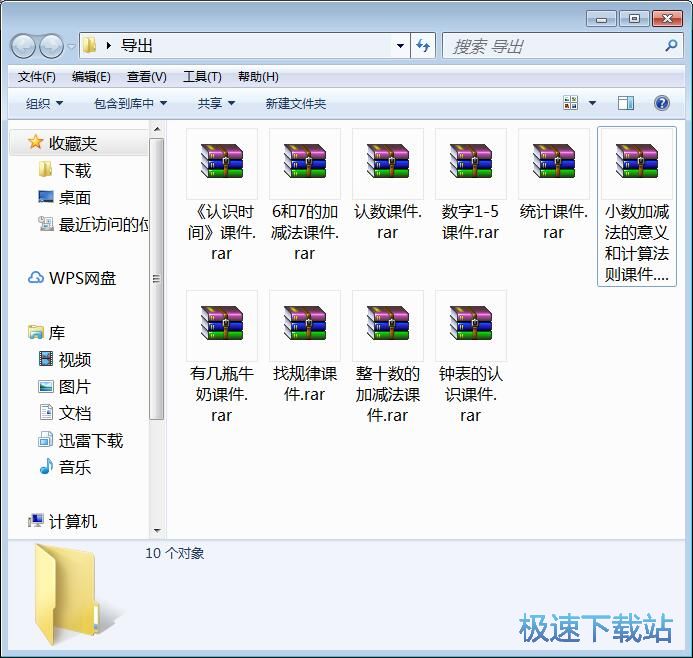
Task: Expand the 组织 dropdown
Action: click(44, 103)
